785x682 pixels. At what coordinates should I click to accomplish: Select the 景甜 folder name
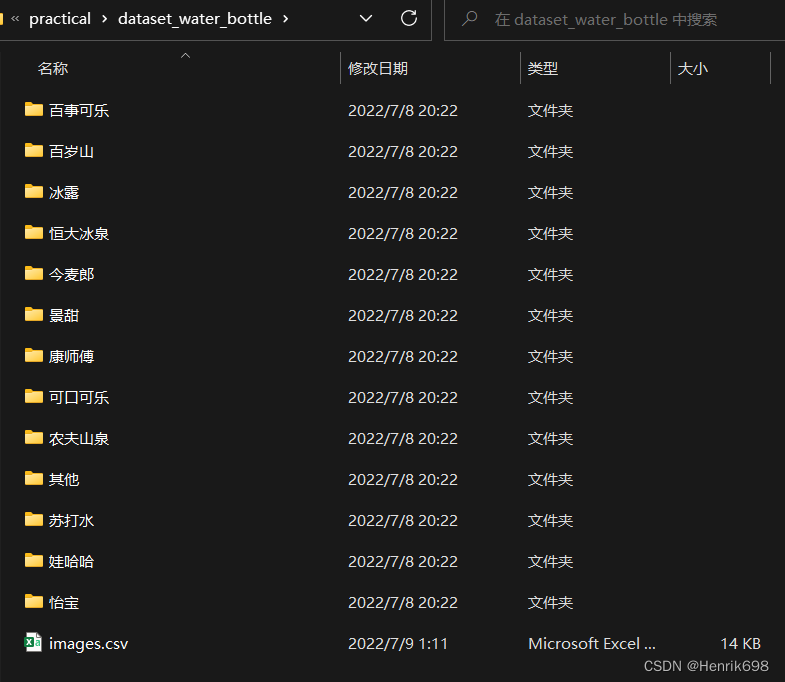[64, 315]
